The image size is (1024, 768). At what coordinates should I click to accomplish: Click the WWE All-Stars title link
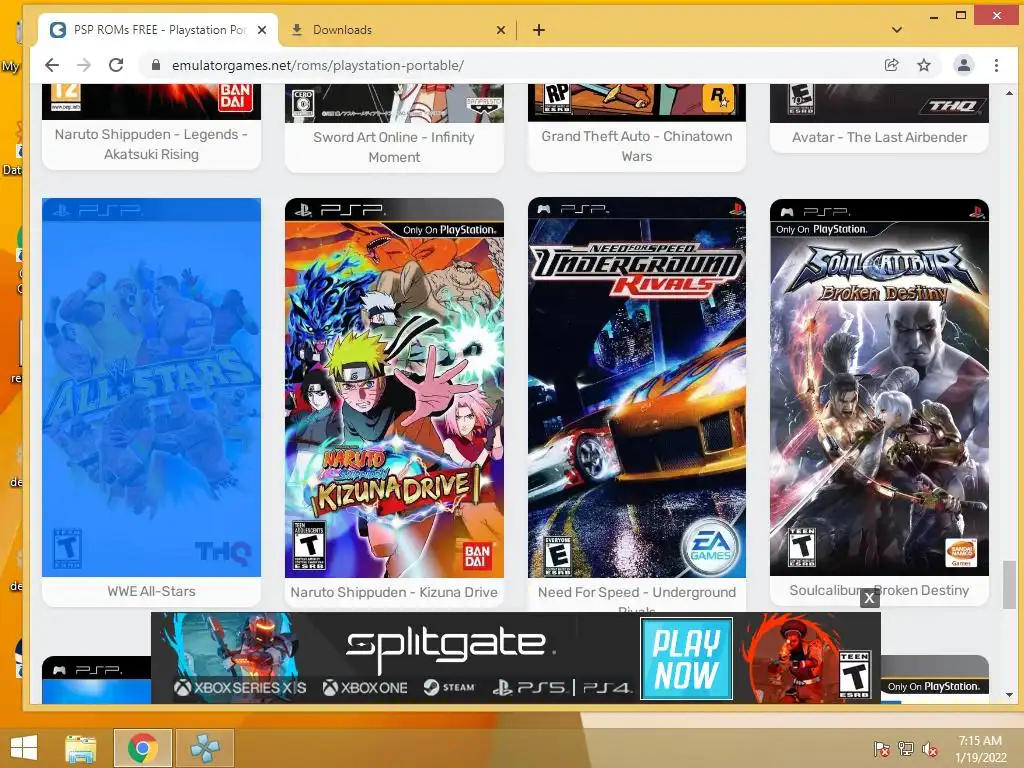pyautogui.click(x=152, y=591)
